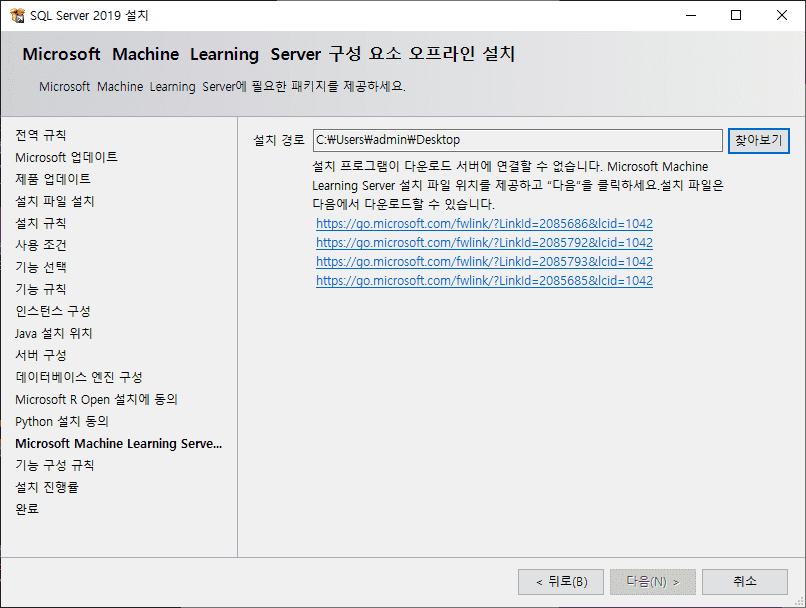Select the 완료 step

(x=27, y=509)
